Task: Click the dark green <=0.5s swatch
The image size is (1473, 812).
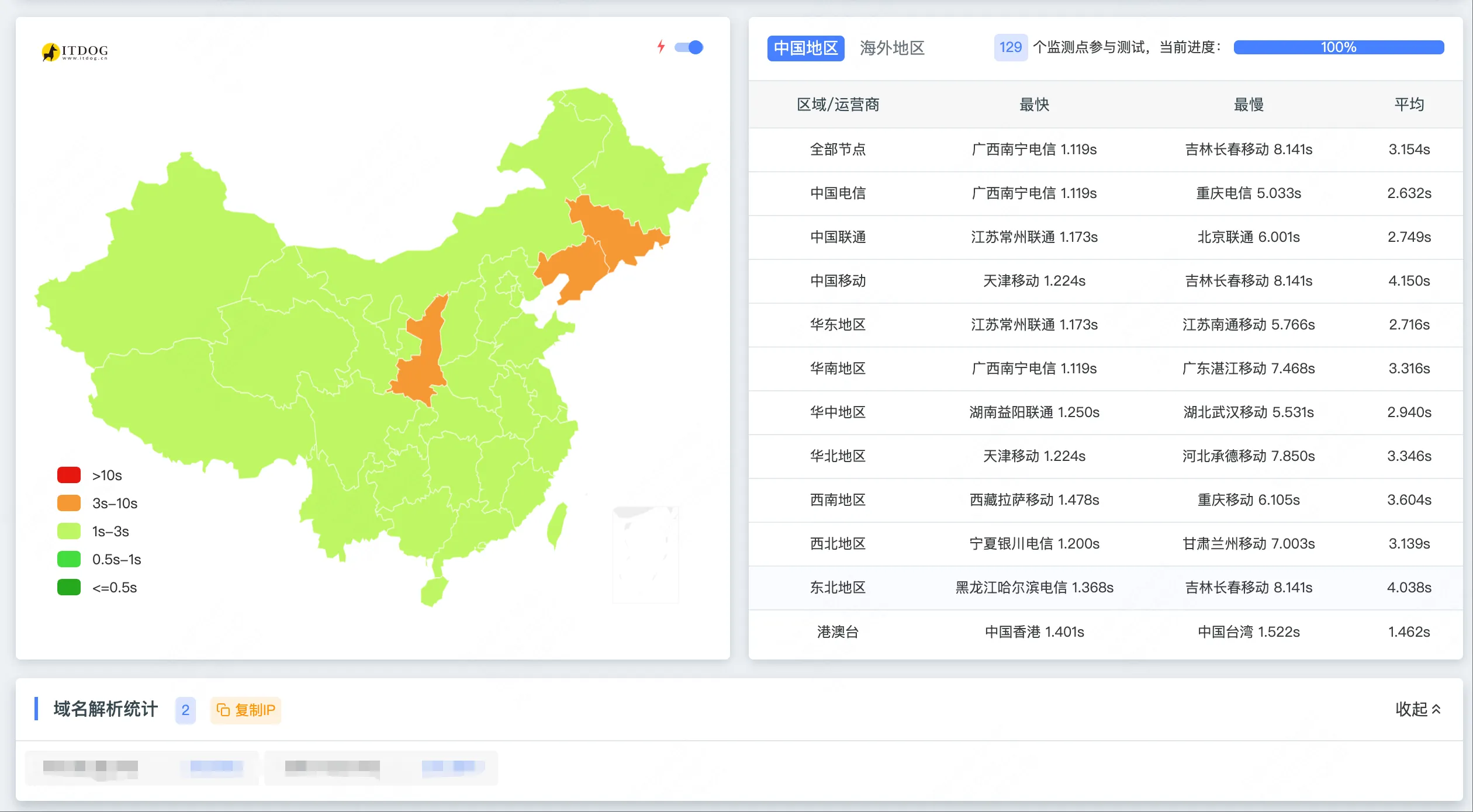Action: (69, 587)
